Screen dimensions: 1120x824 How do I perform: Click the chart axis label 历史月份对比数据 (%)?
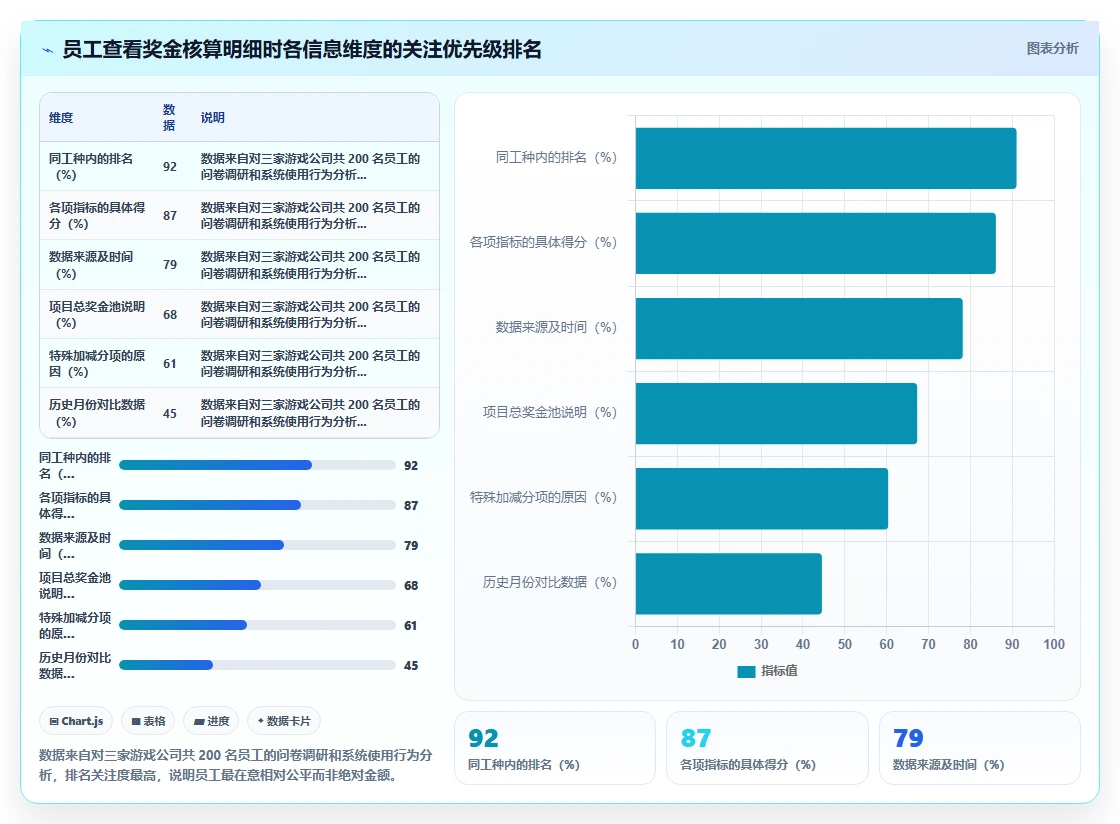[x=549, y=582]
